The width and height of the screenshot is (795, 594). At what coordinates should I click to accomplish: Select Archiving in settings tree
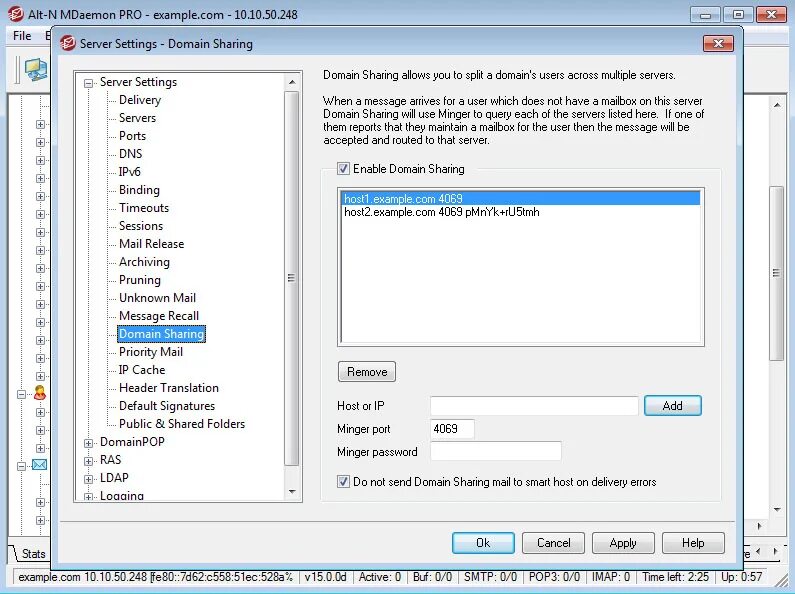(144, 262)
